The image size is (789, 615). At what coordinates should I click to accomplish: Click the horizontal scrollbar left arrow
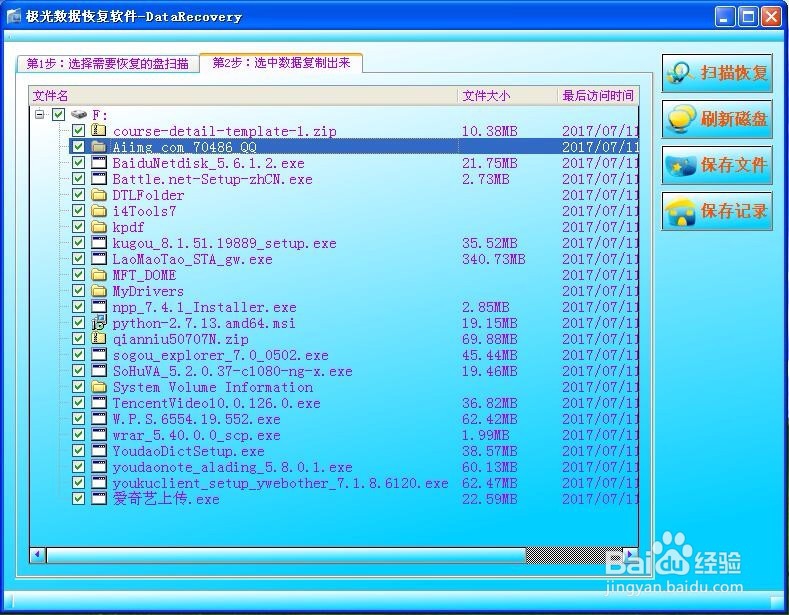pos(38,555)
